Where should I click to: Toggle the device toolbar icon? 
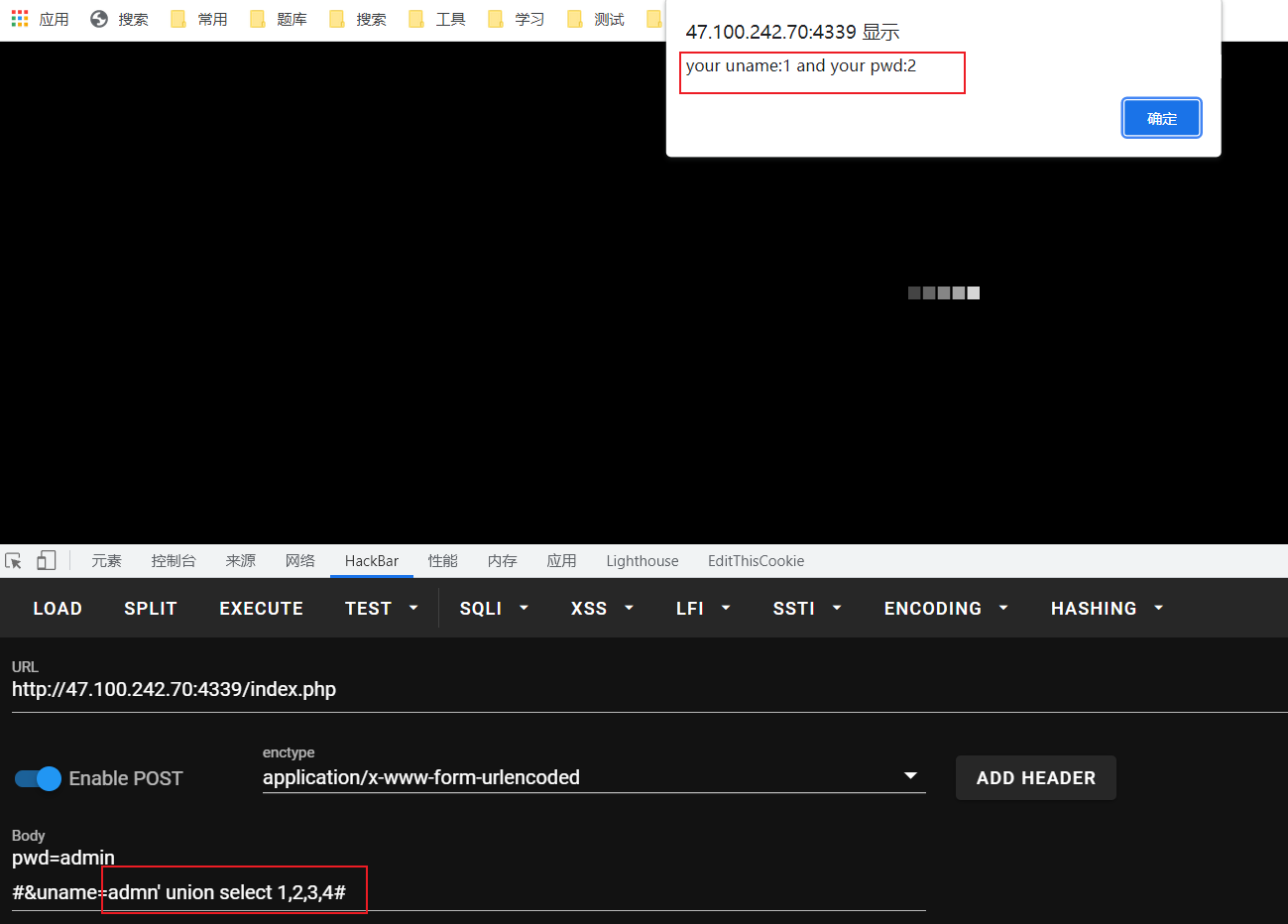coord(47,561)
